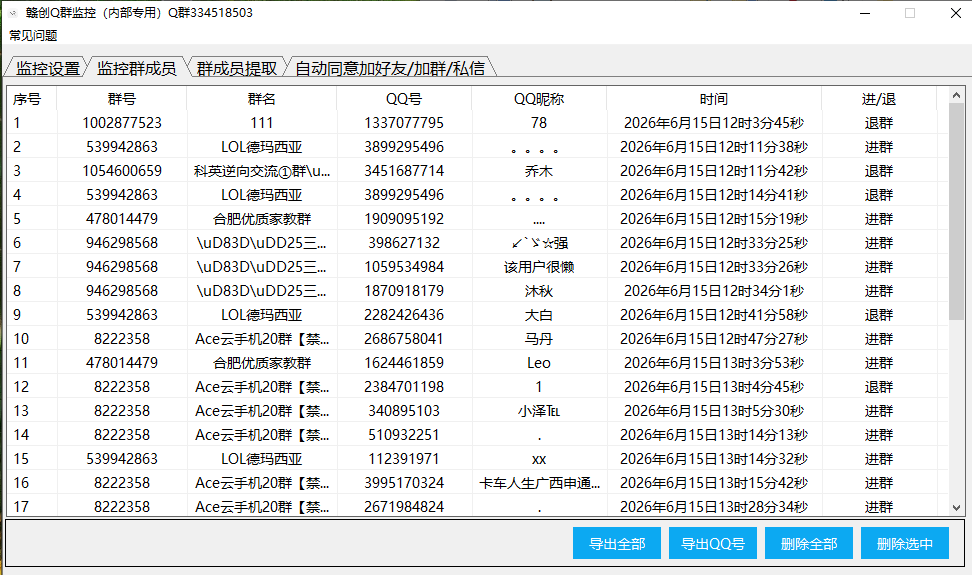The height and width of the screenshot is (575, 972).
Task: Click time 2026年6月15日13时5分30秒
Action: (714, 411)
